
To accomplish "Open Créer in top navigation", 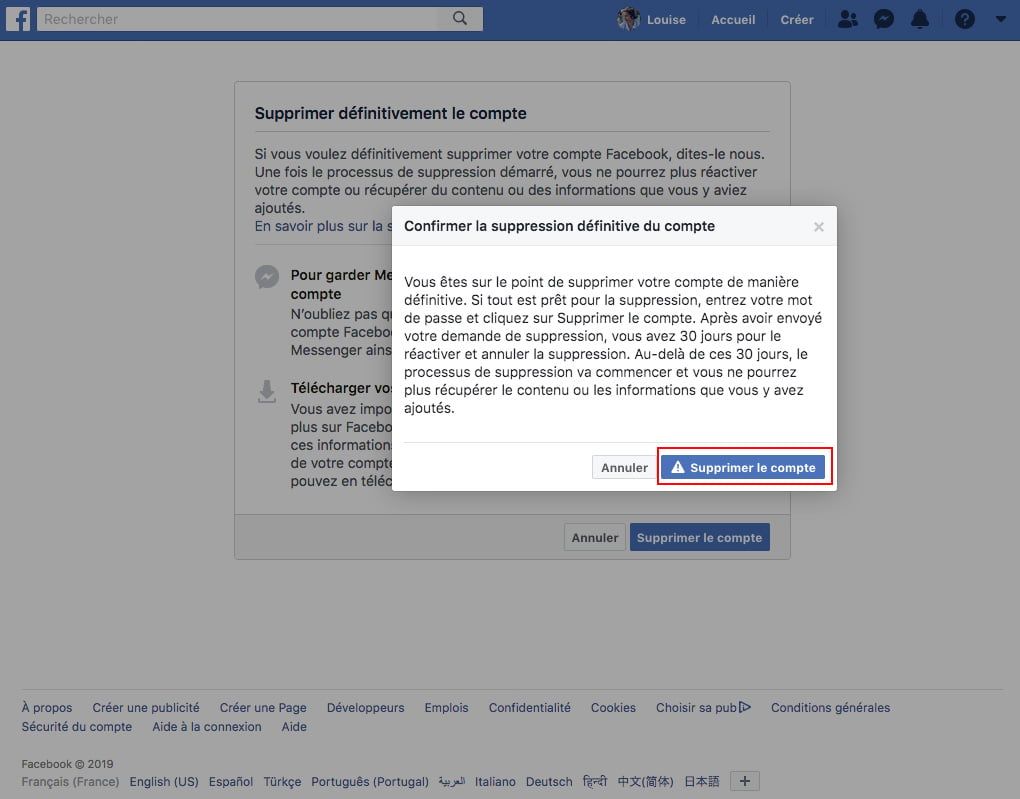I will [x=797, y=20].
